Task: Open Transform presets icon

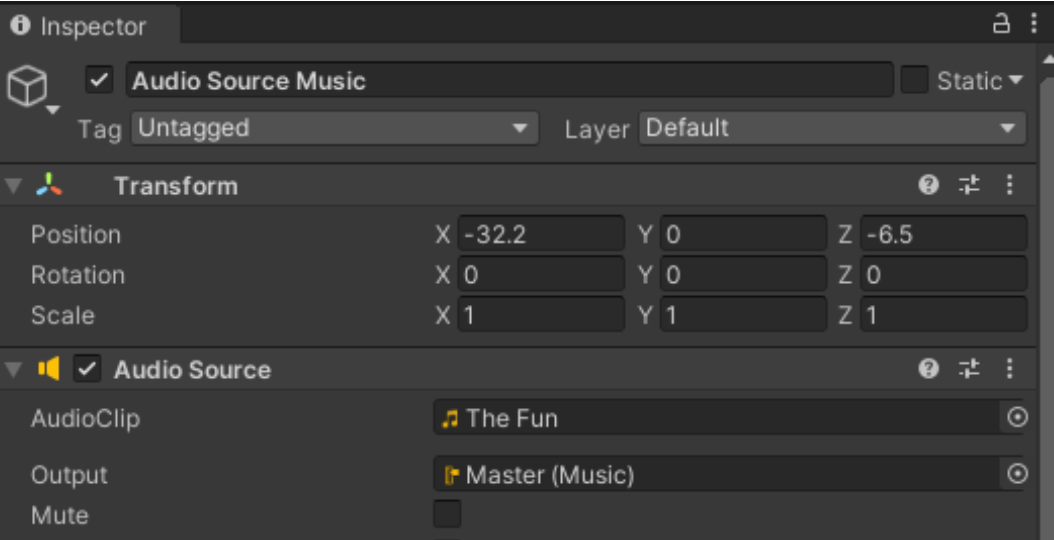Action: pyautogui.click(x=969, y=186)
